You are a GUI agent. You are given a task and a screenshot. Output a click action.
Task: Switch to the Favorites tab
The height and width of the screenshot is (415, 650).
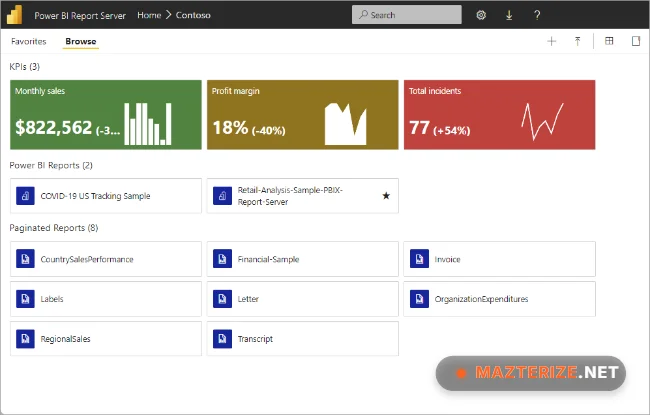click(29, 41)
